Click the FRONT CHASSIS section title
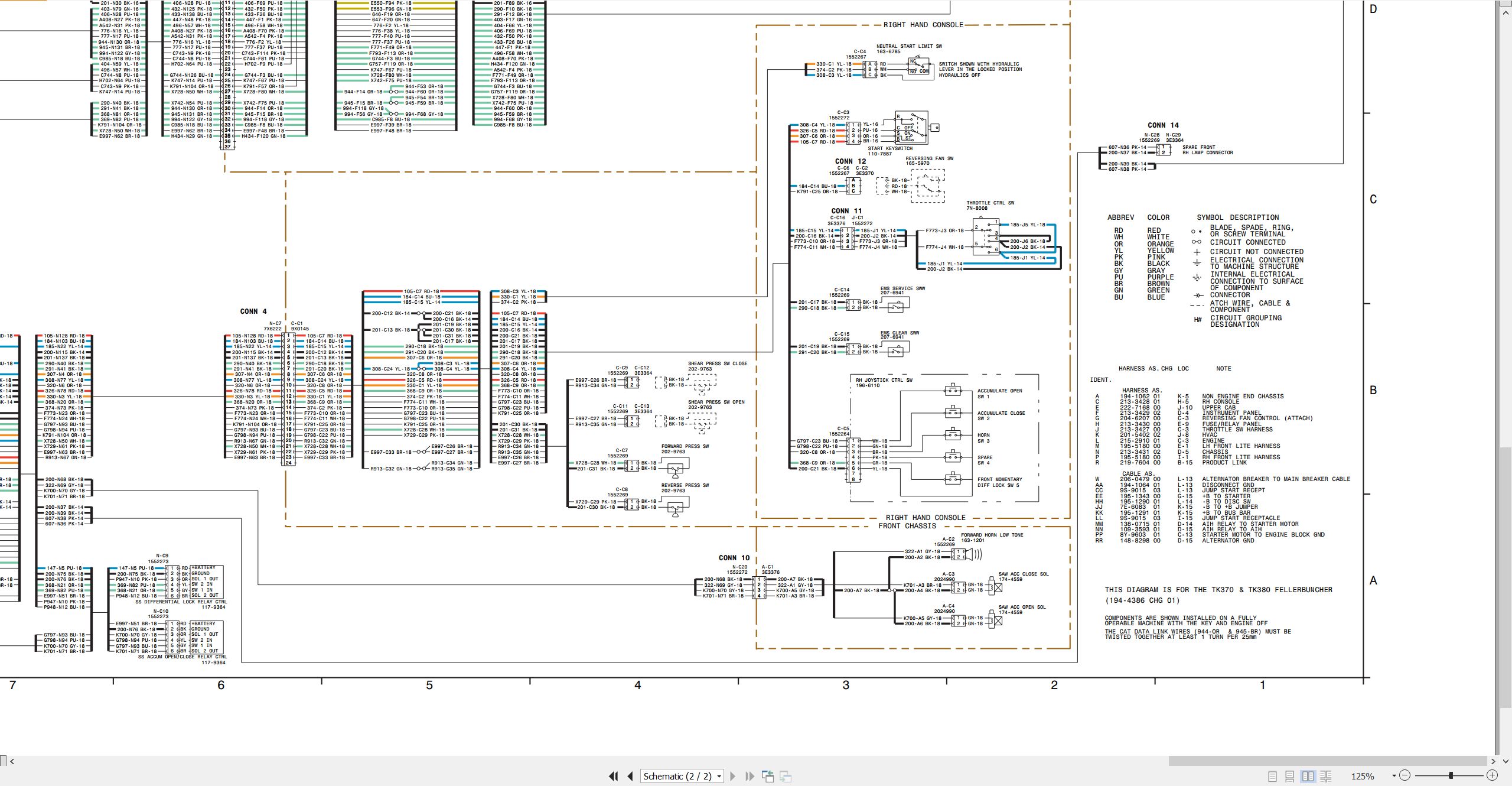The width and height of the screenshot is (1512, 786). pyautogui.click(x=907, y=526)
